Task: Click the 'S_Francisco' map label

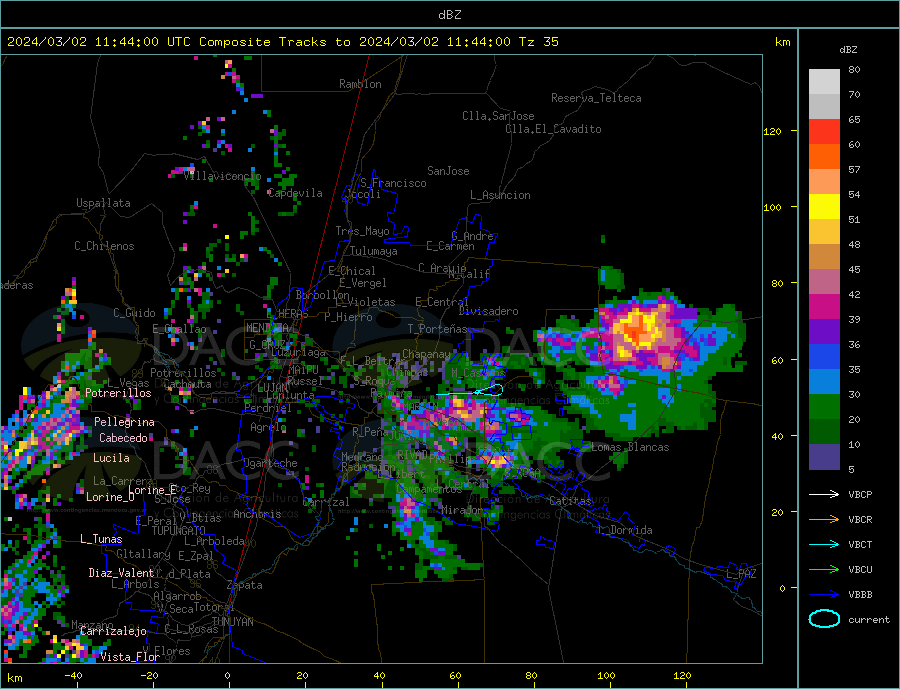Action: click(393, 183)
